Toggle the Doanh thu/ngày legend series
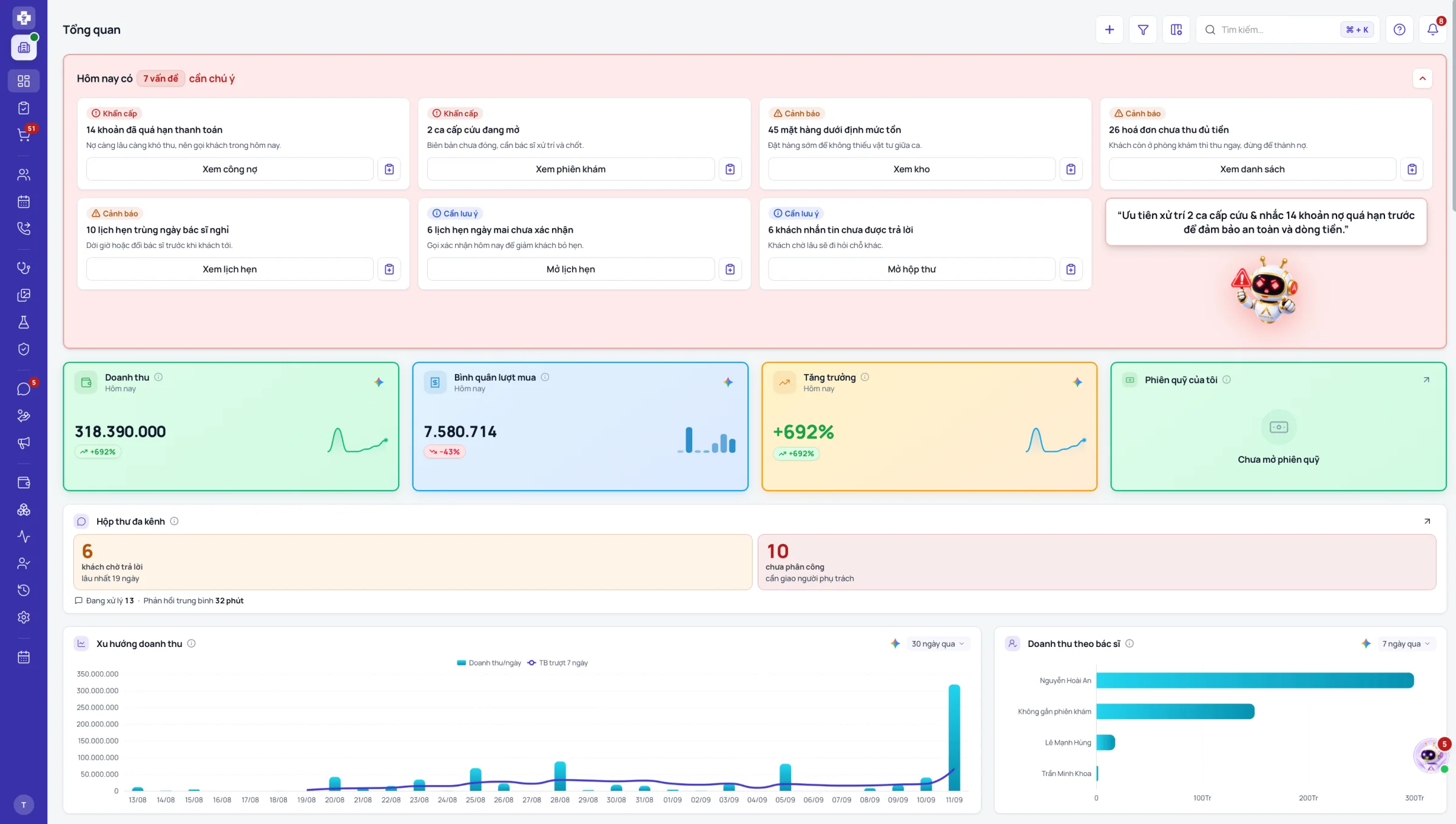 489,663
